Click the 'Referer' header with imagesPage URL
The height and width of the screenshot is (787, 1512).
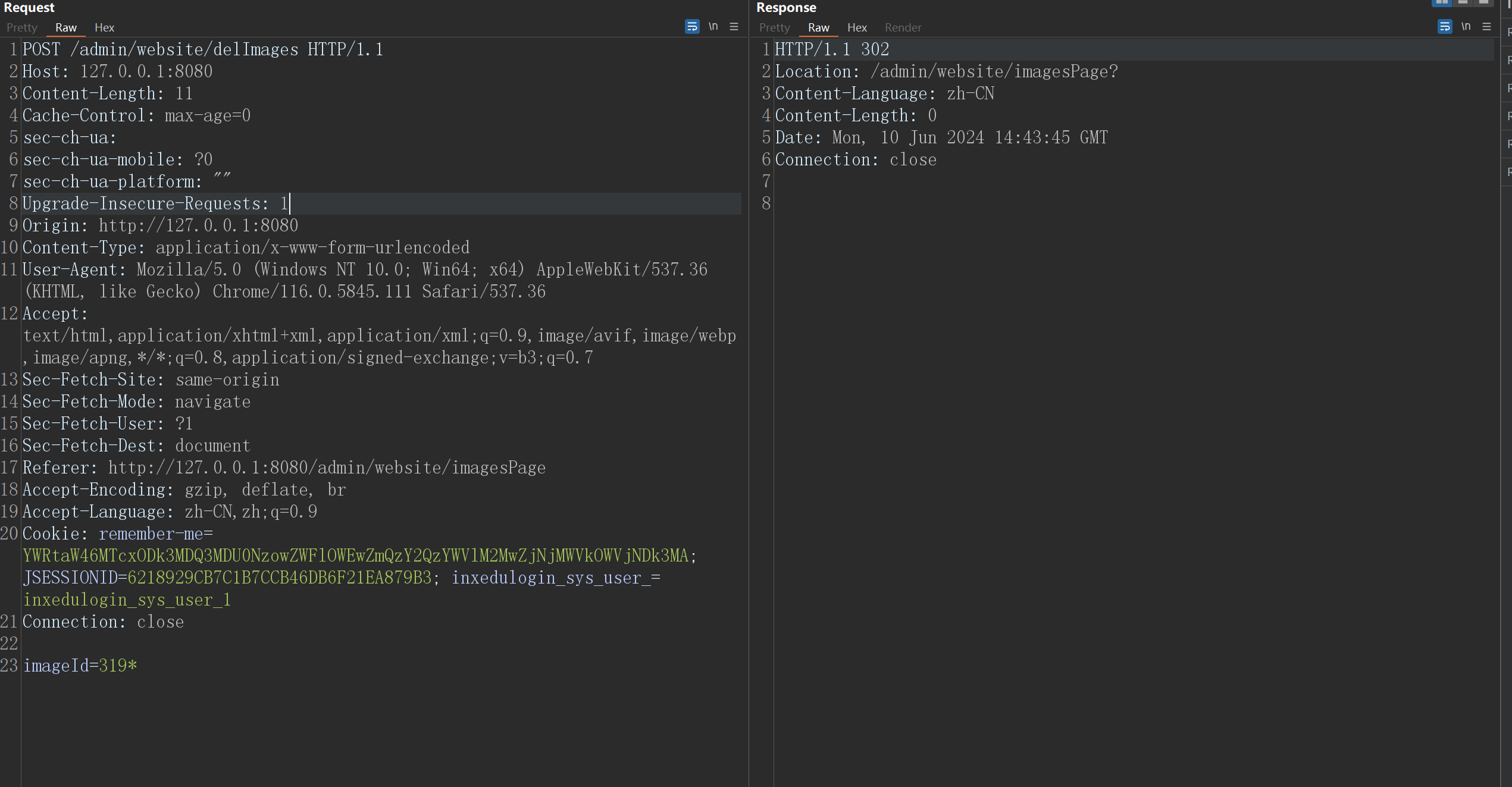pyautogui.click(x=284, y=468)
